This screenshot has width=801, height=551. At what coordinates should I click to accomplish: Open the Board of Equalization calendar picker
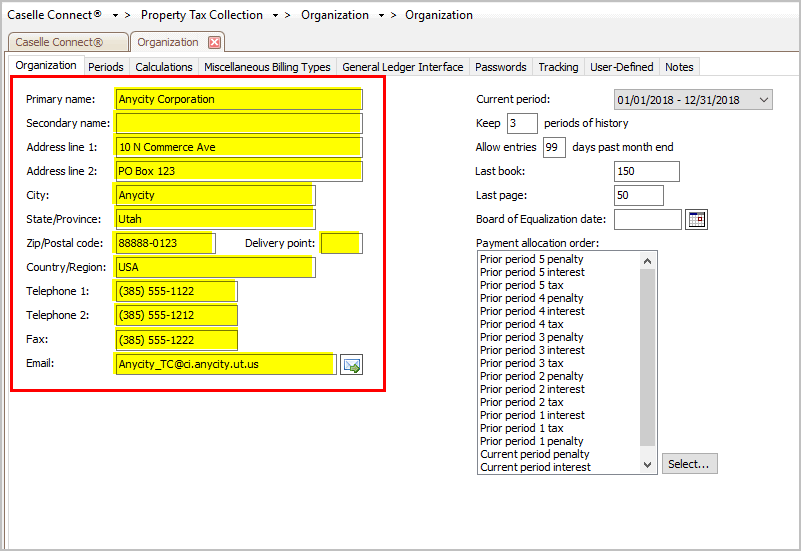[697, 219]
